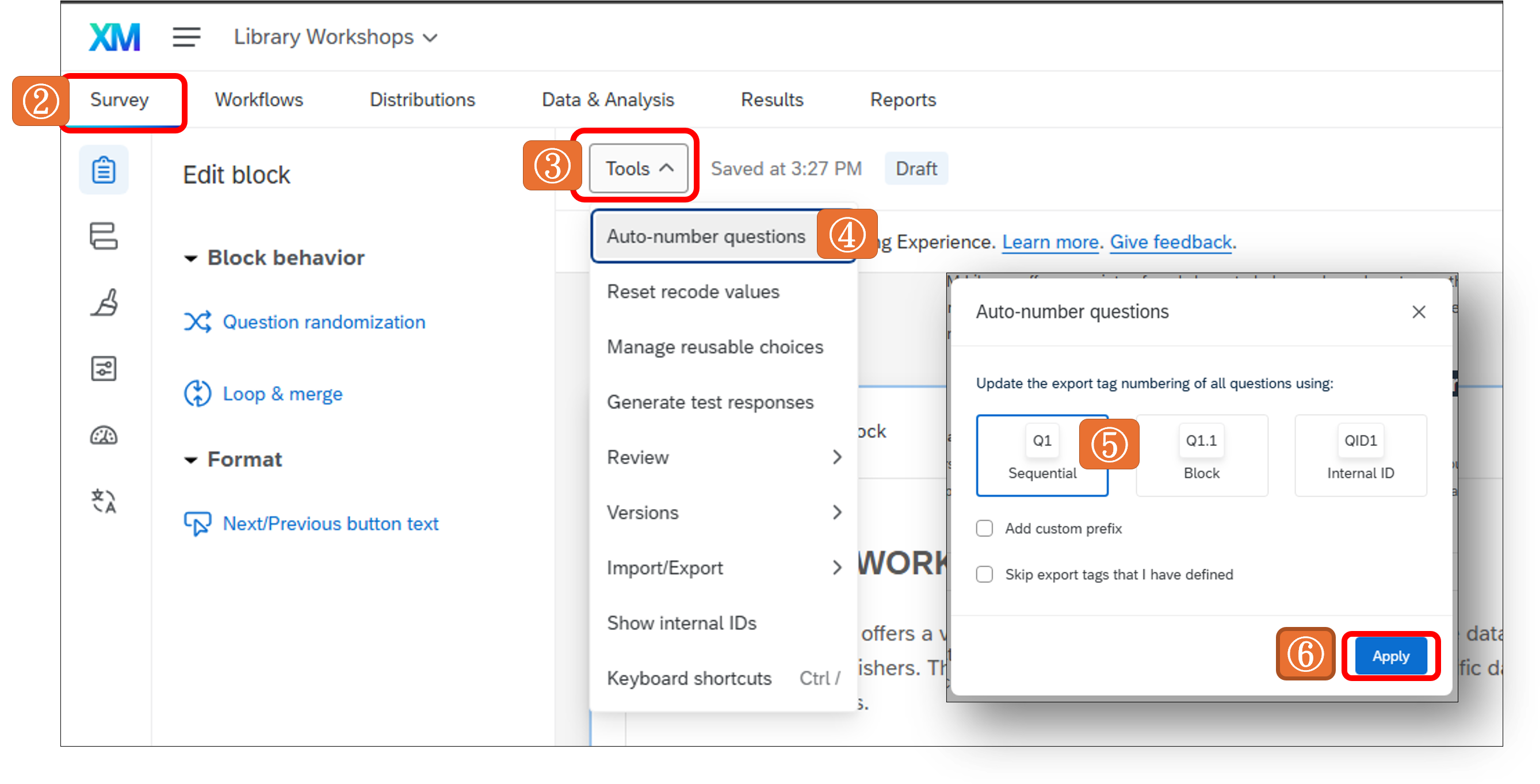The height and width of the screenshot is (784, 1540).
Task: Open the survey Translations panel
Action: pos(104,502)
